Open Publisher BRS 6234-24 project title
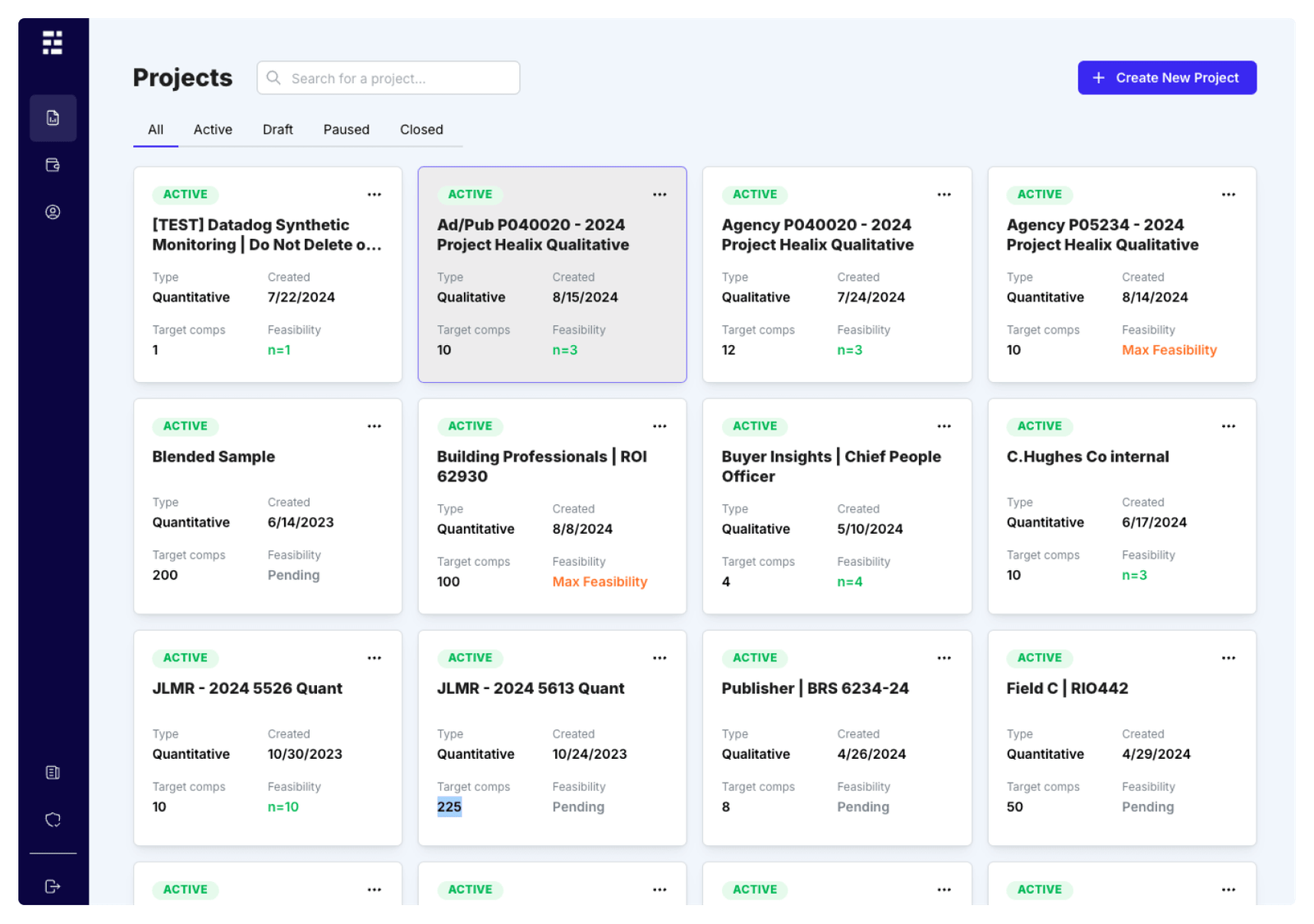Image resolution: width=1314 pixels, height=924 pixels. pos(816,688)
